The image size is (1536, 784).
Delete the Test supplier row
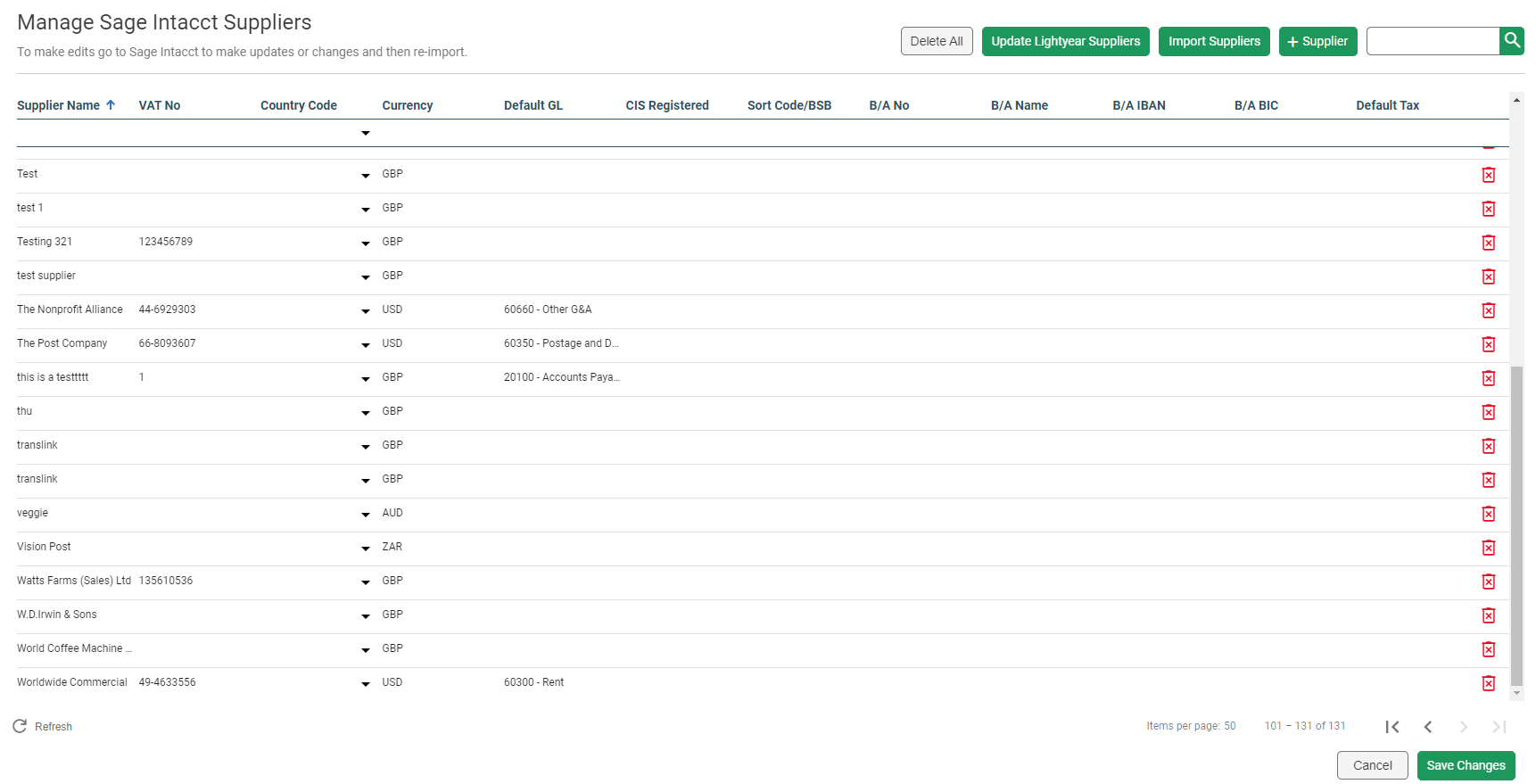click(x=1488, y=175)
